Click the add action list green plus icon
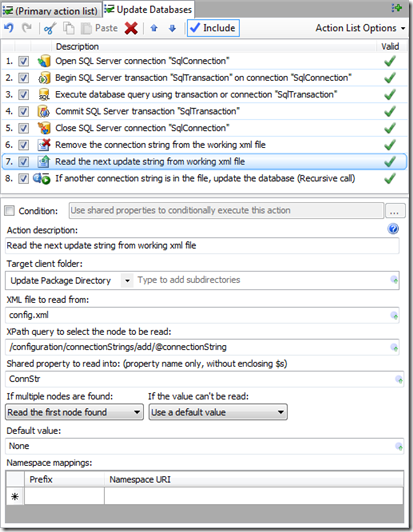Screen dimensions: 413x532 [x=396, y=8]
